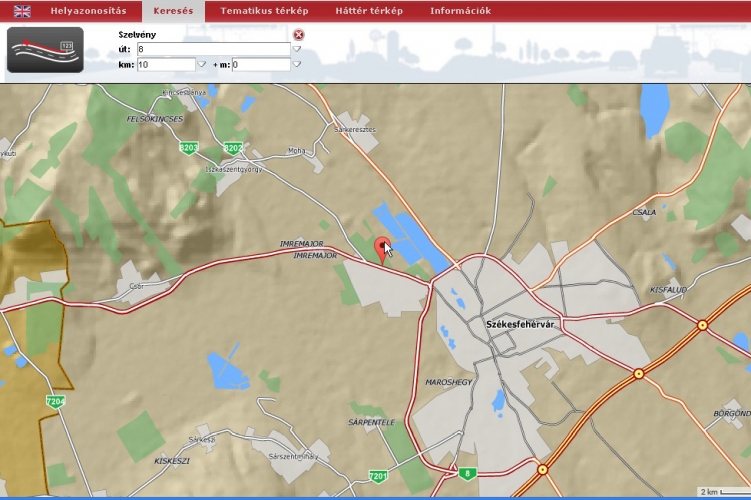Viewport: 751px width, 500px height.
Task: Click the green route 8 road shield
Action: (x=466, y=473)
